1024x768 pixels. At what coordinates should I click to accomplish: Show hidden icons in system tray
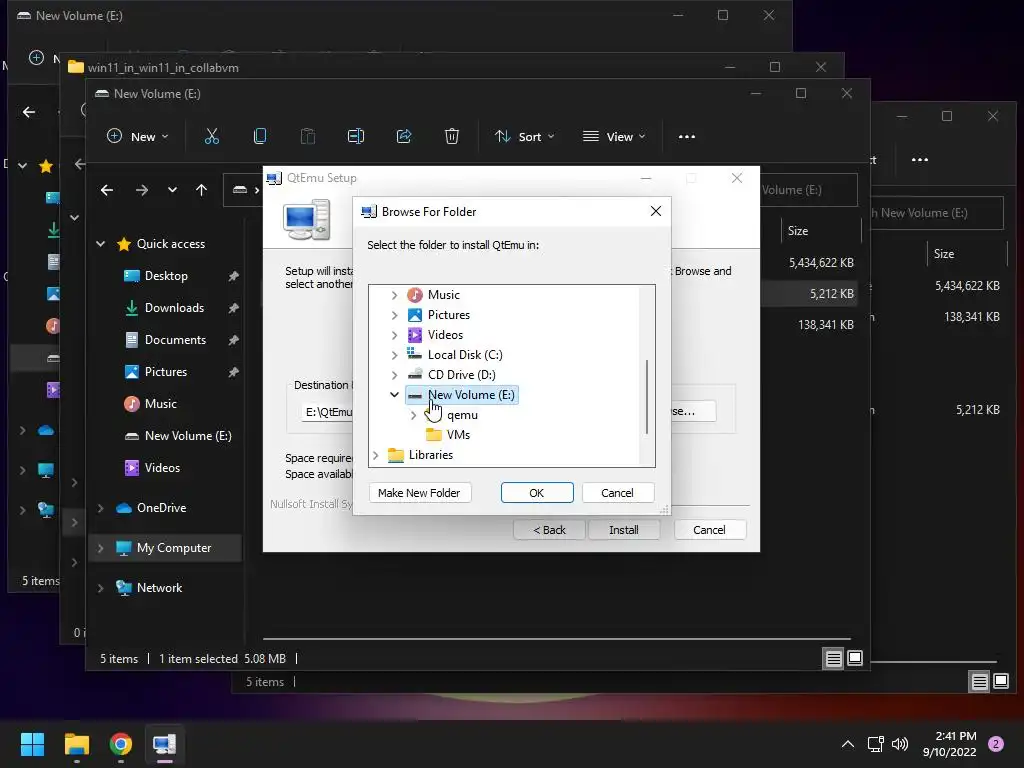click(848, 744)
